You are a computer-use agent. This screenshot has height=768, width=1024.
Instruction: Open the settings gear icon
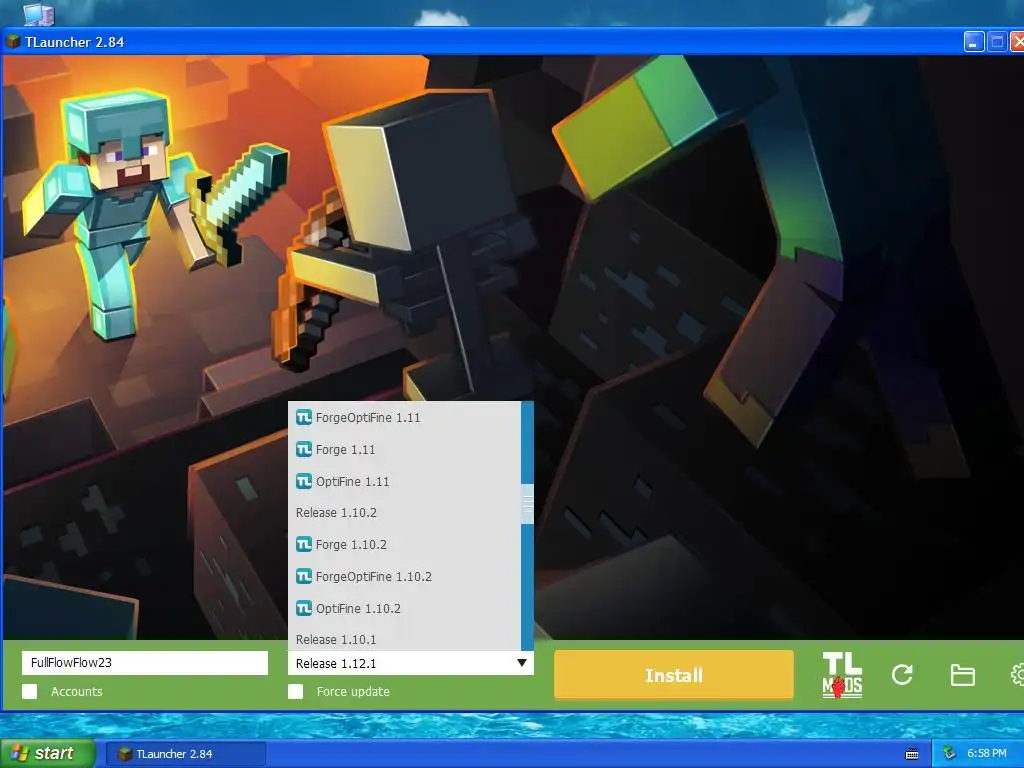pyautogui.click(x=1017, y=675)
